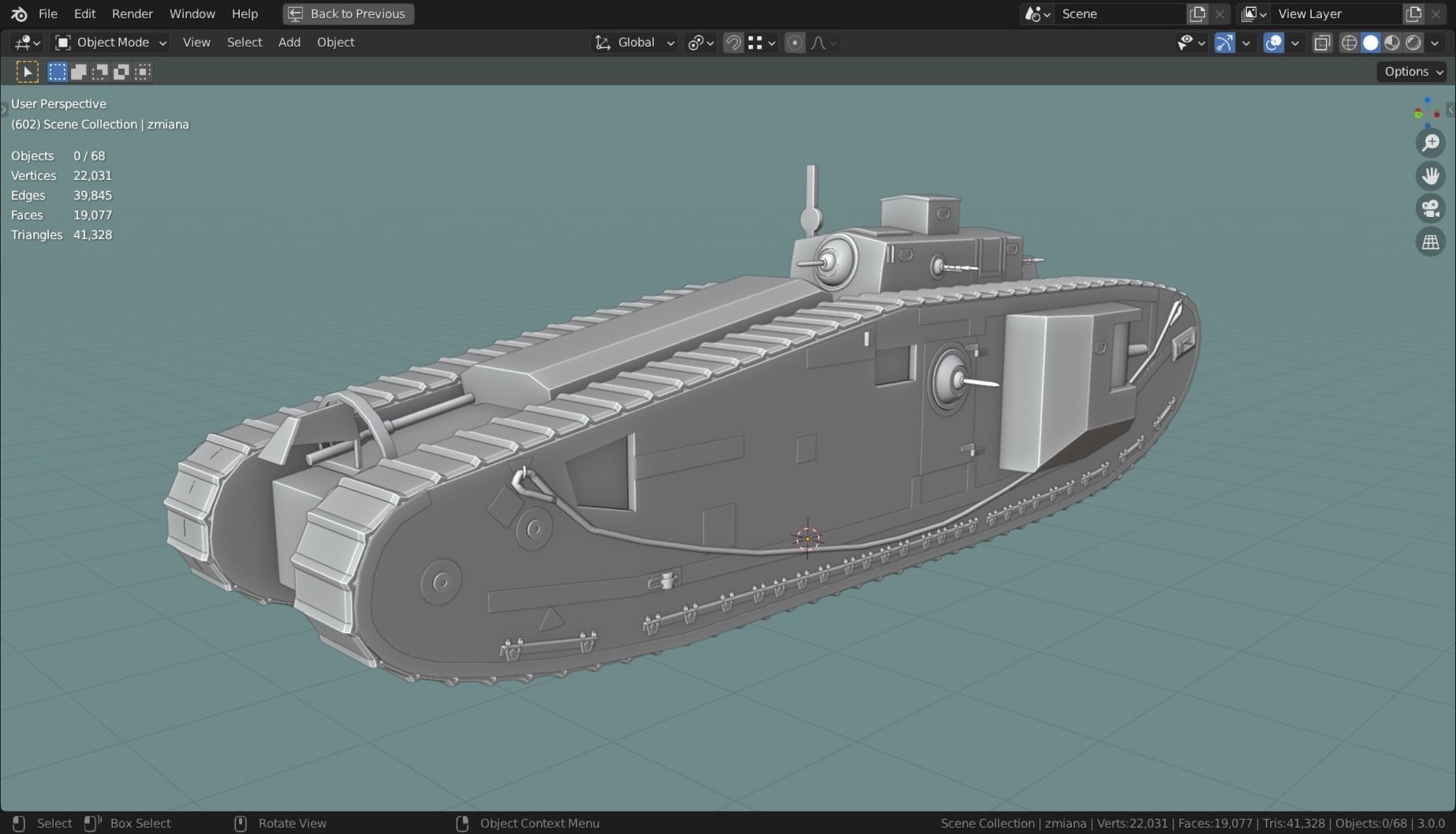The height and width of the screenshot is (834, 1456).
Task: Open the shading options dropdown arrow
Action: point(1435,43)
